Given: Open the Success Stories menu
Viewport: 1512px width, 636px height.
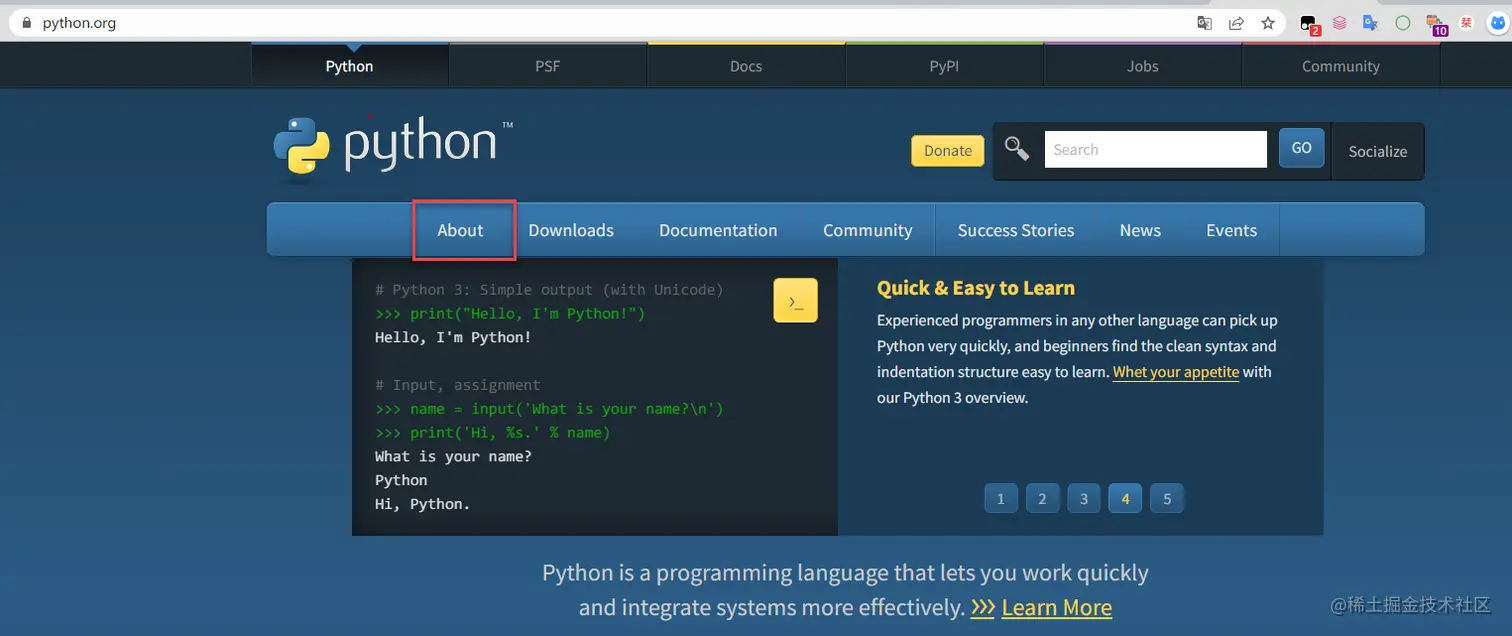Looking at the screenshot, I should (x=1016, y=230).
